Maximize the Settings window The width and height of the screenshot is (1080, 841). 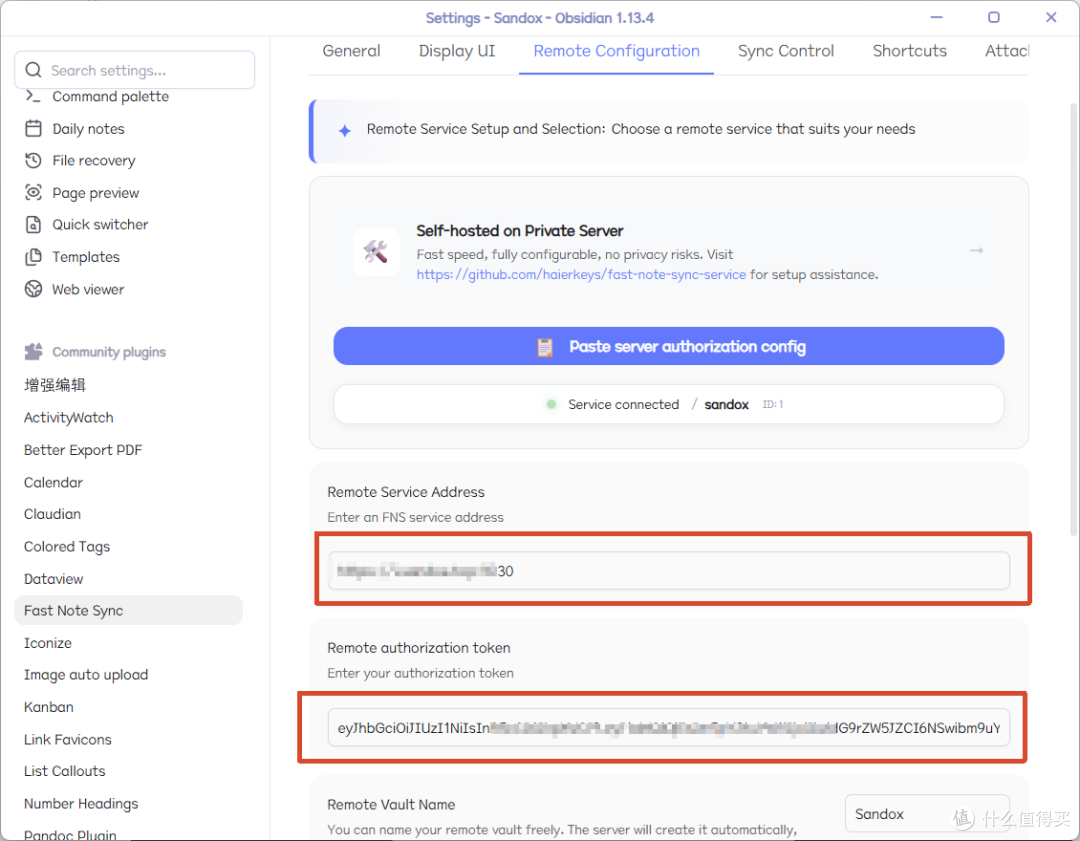[993, 17]
